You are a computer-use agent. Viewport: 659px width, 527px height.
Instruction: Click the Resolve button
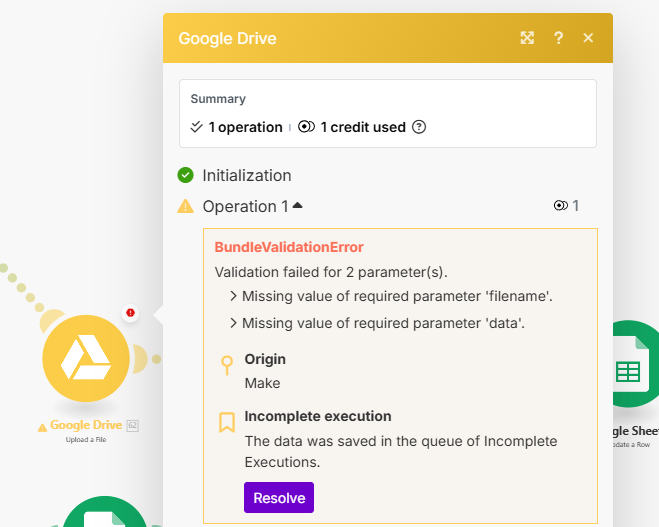pyautogui.click(x=279, y=498)
